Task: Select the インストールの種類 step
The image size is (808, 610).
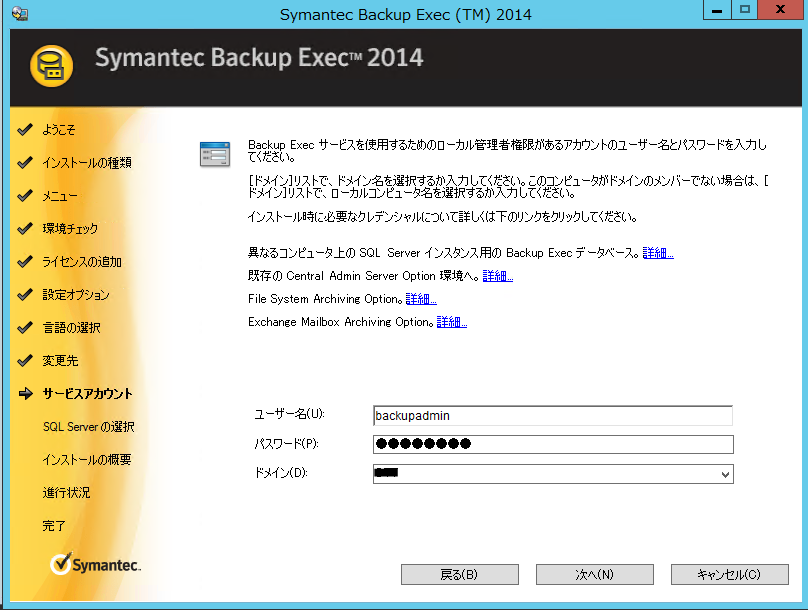Action: 87,163
